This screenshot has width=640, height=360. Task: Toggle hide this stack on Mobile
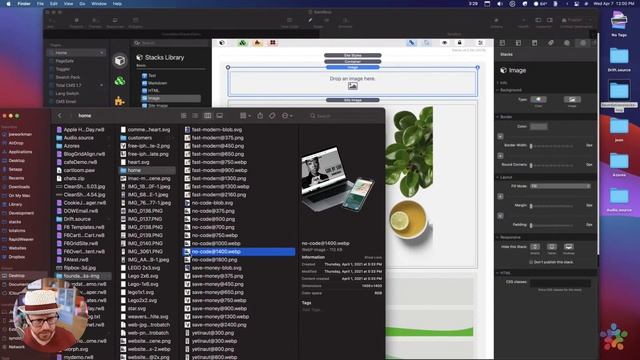(535, 247)
